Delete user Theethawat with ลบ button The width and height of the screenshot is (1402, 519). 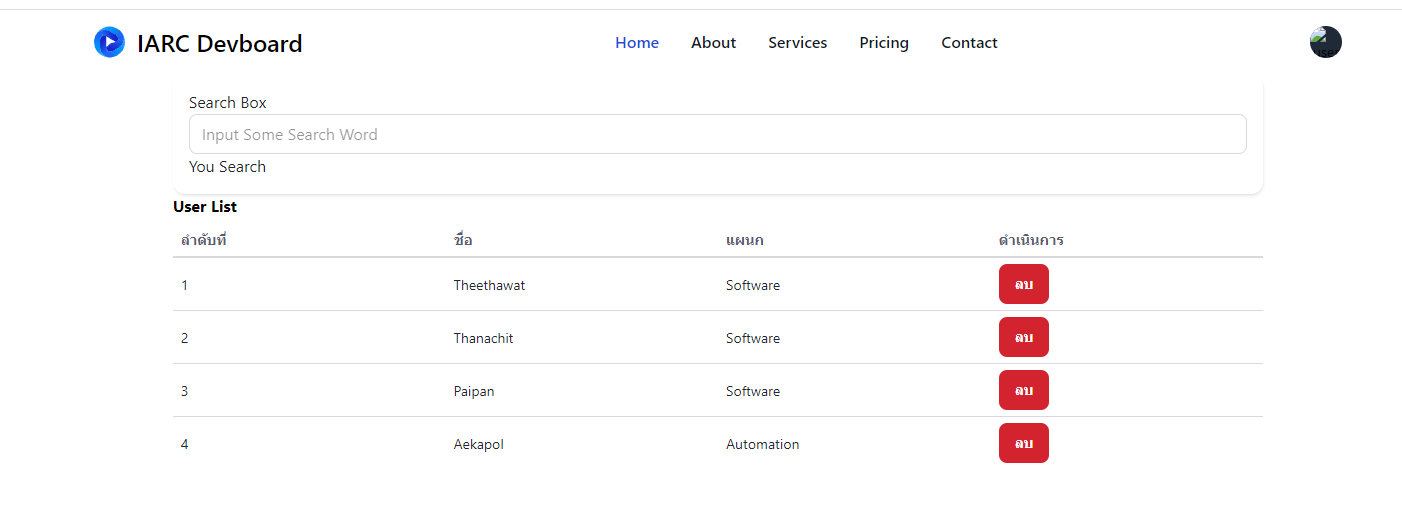[1023, 284]
